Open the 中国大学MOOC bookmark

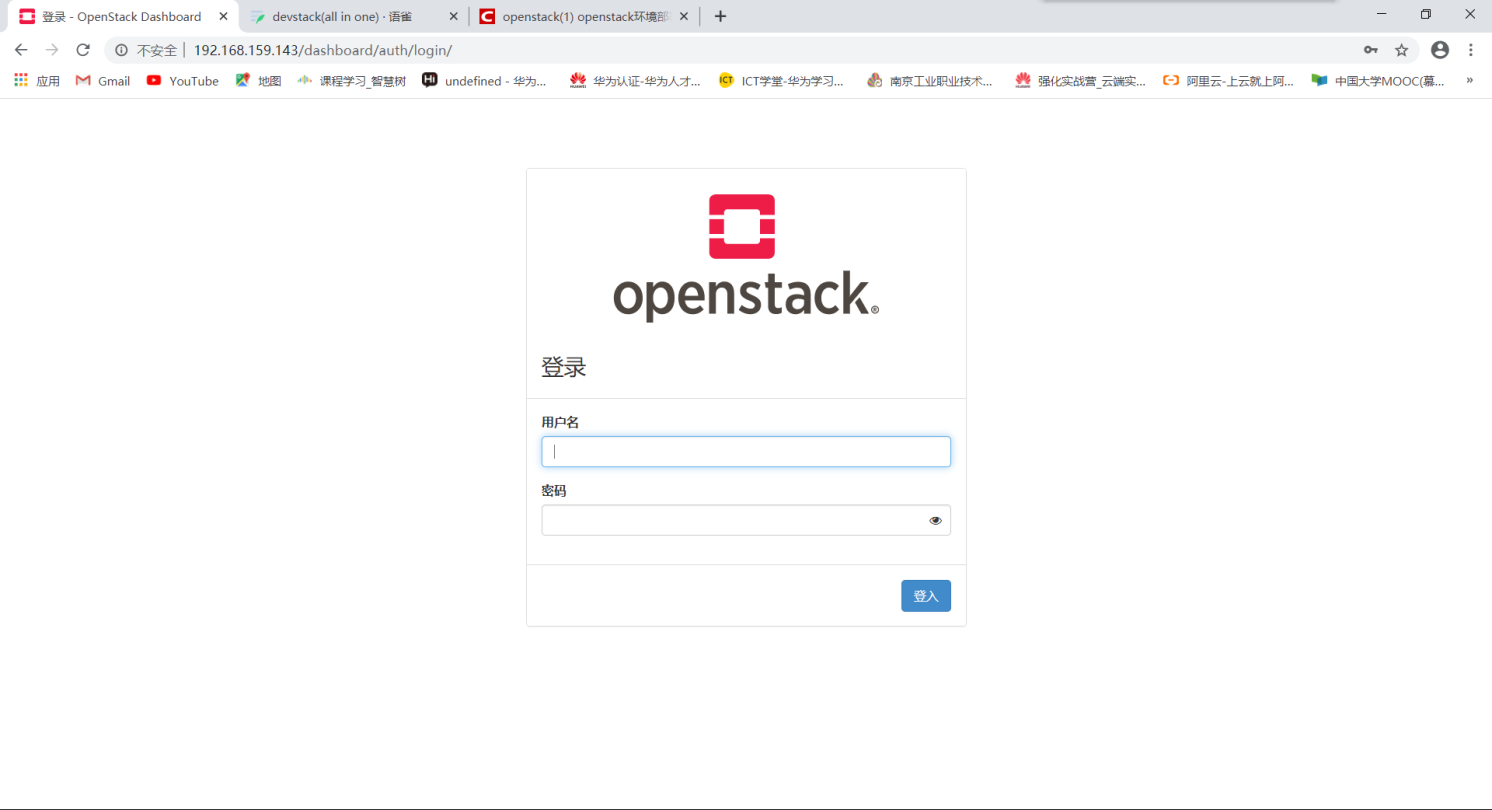1378,81
